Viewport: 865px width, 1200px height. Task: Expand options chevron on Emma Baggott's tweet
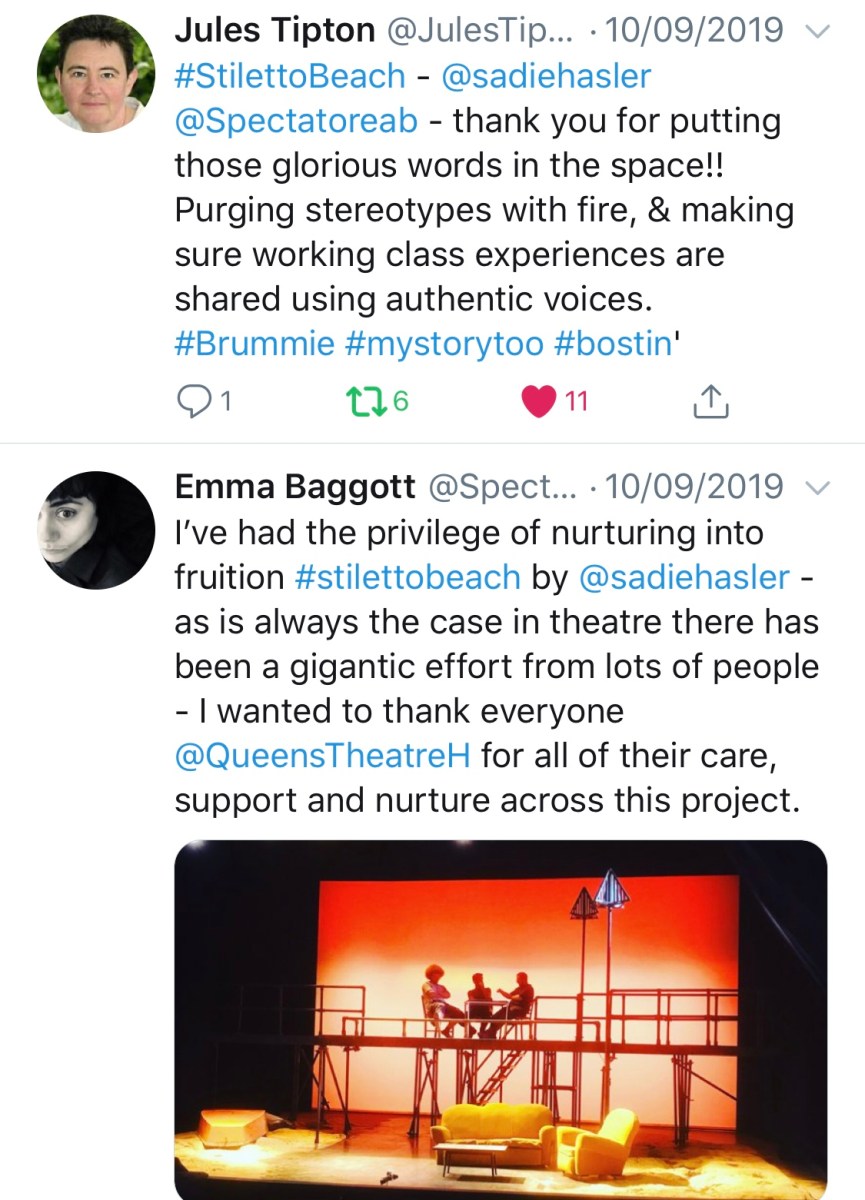pyautogui.click(x=817, y=488)
